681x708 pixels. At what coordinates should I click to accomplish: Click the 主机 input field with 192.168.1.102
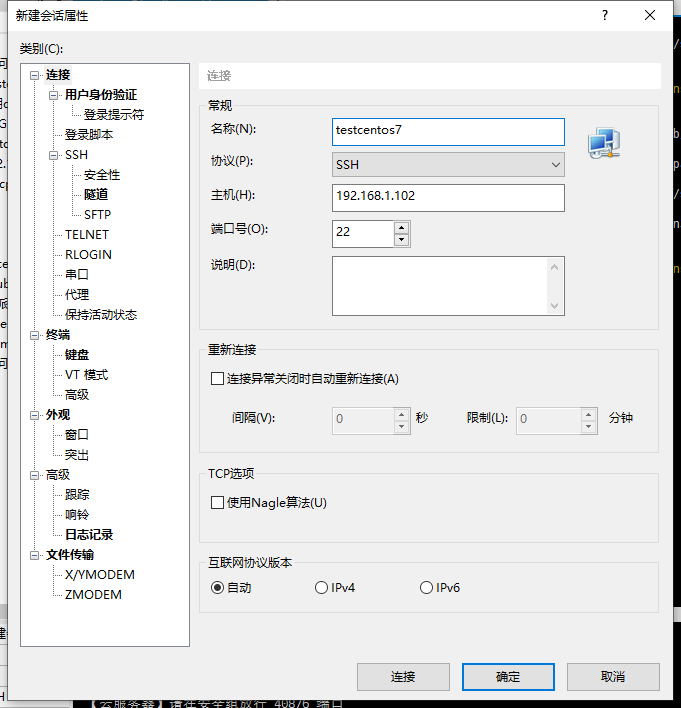[x=448, y=198]
